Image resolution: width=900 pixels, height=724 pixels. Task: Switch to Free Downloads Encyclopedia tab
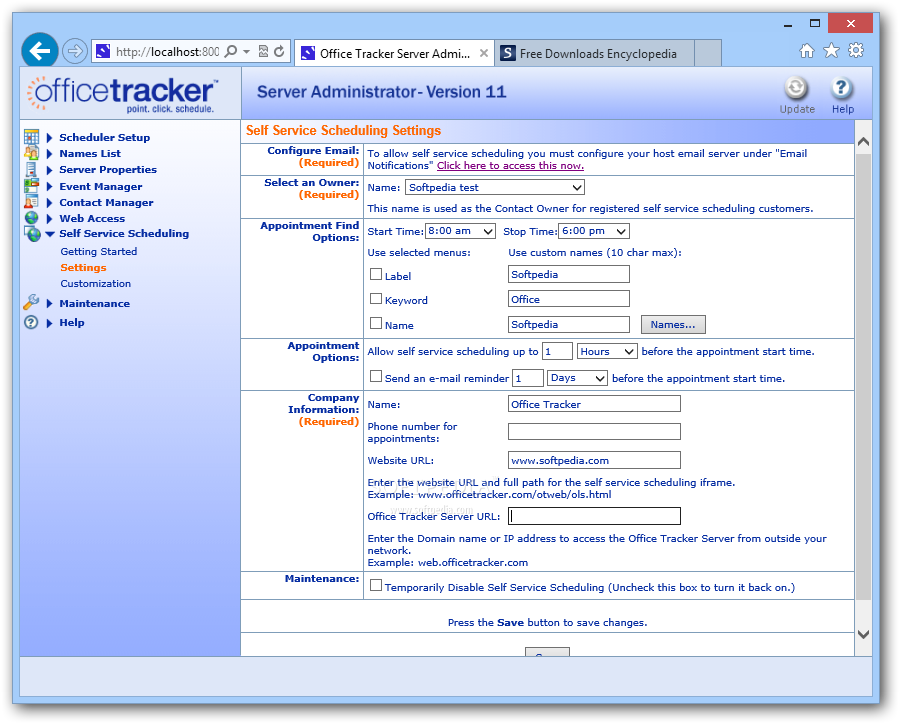594,53
